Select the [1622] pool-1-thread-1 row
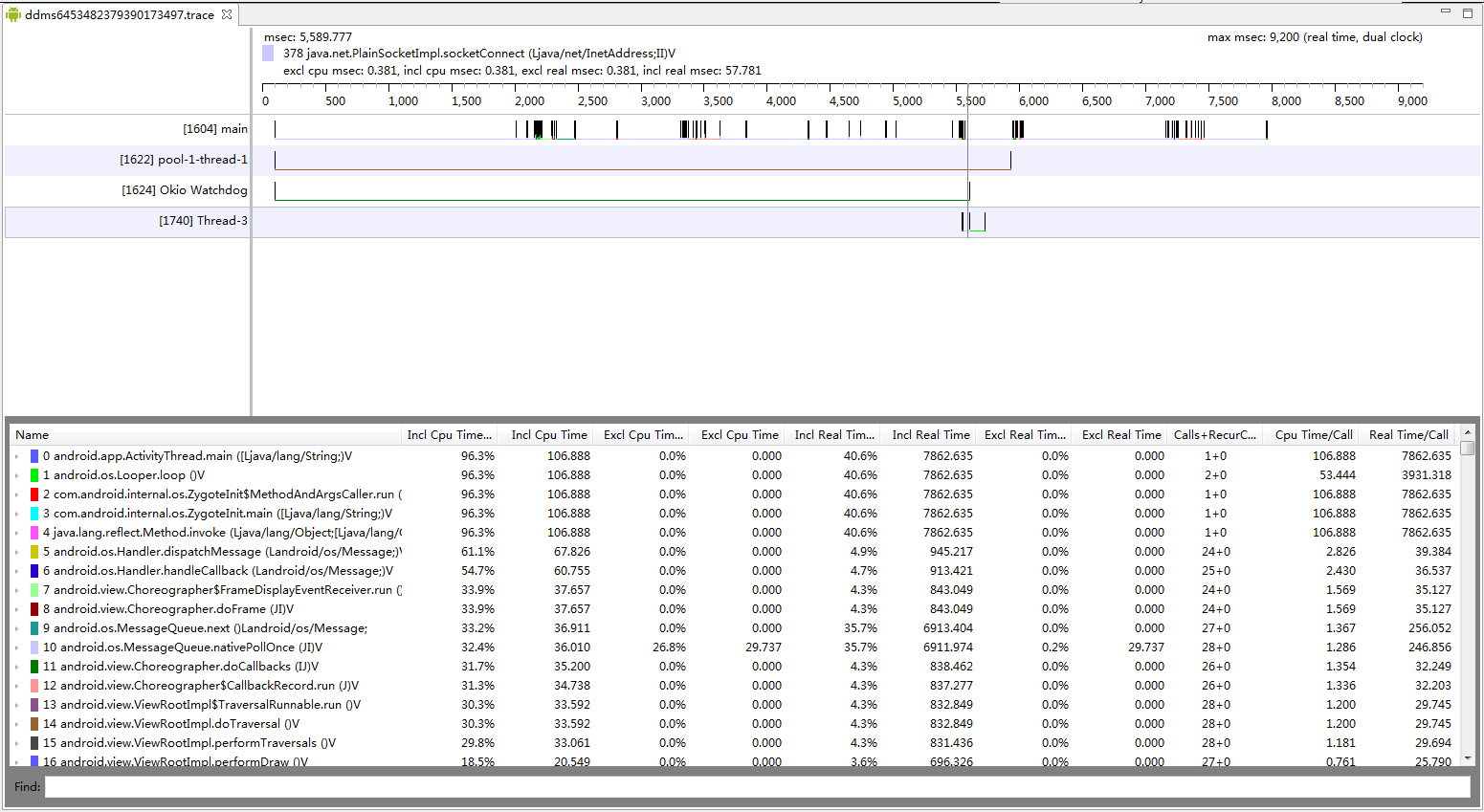Image resolution: width=1484 pixels, height=812 pixels. (742, 160)
